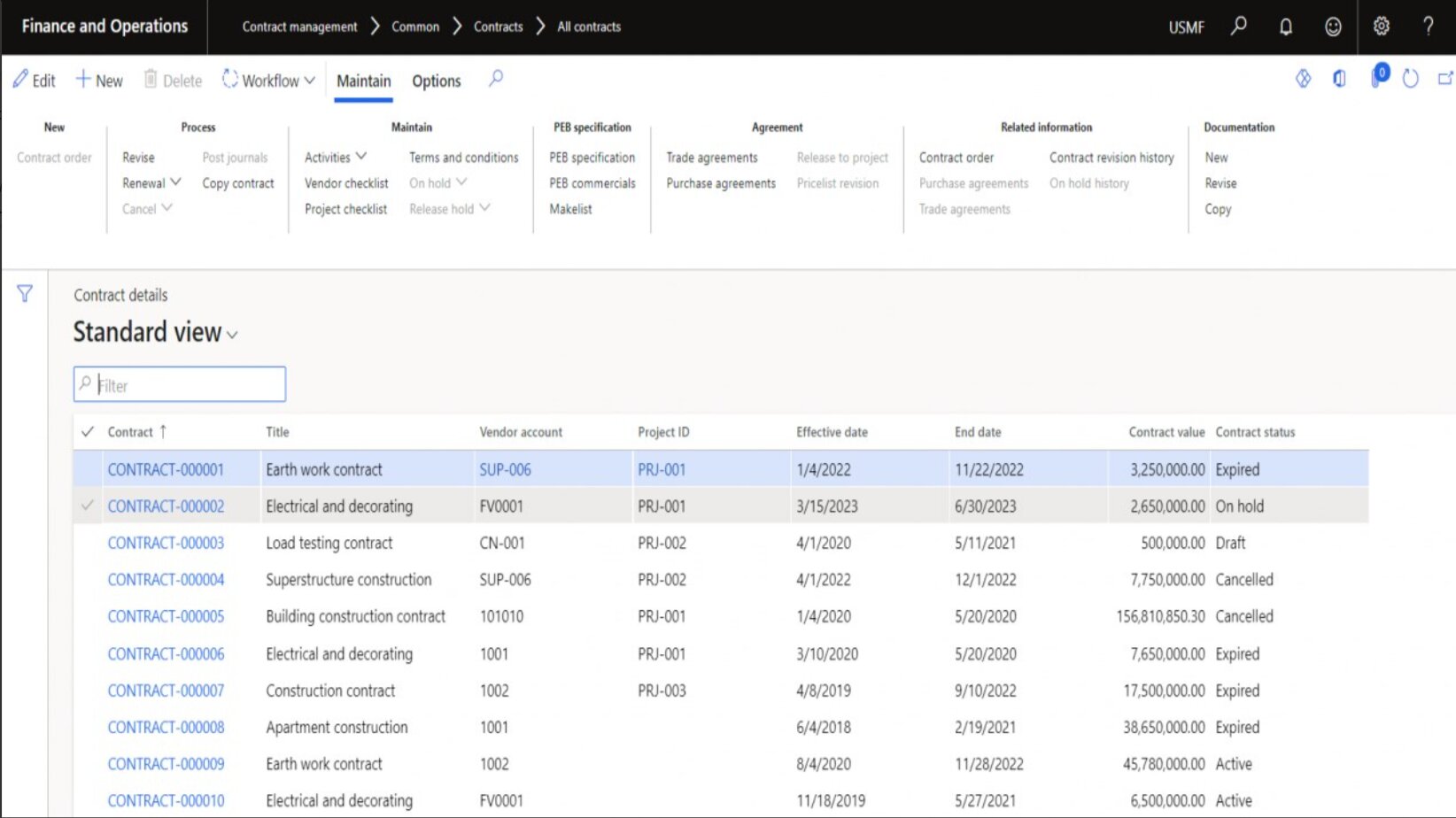Open the filter pane funnel icon
This screenshot has width=1456, height=818.
(25, 294)
